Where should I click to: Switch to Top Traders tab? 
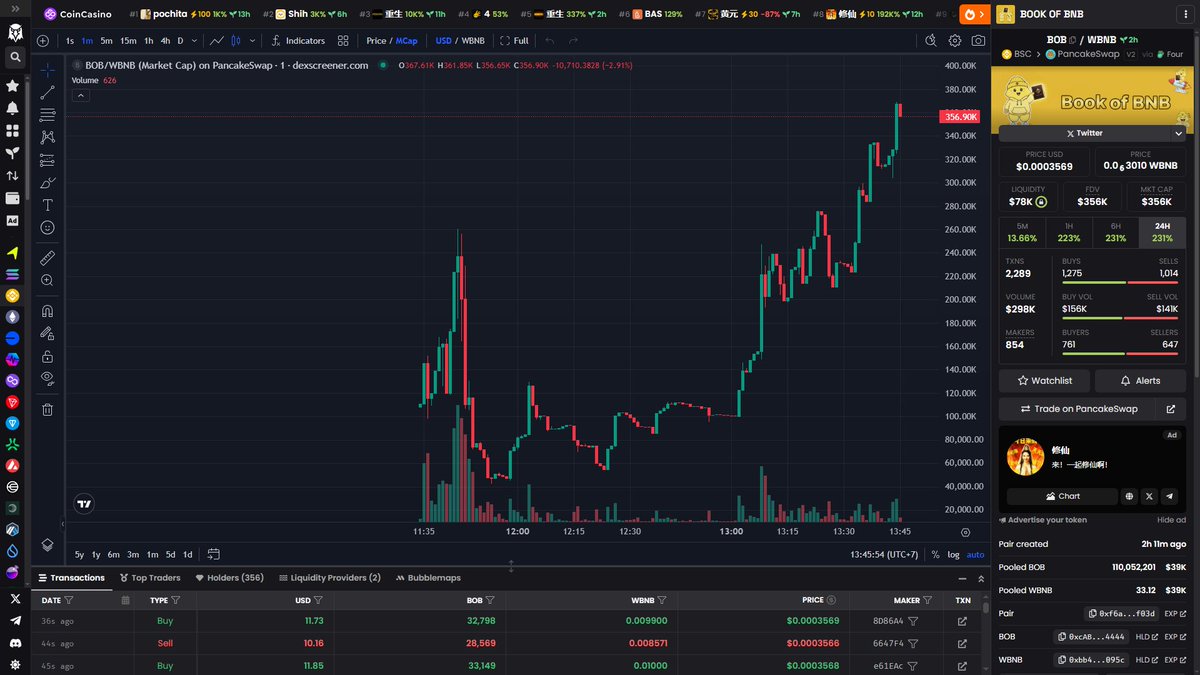pos(150,578)
